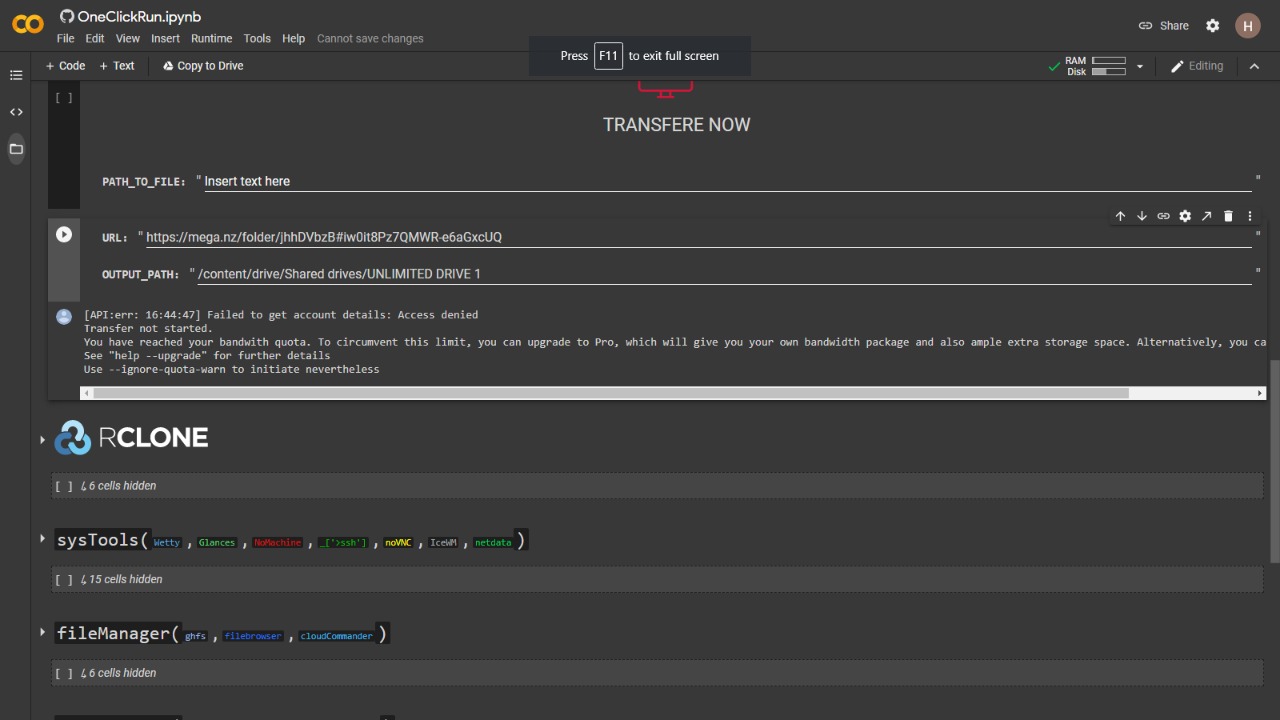The height and width of the screenshot is (720, 1280).
Task: Delete the cell with trash icon
Action: click(1228, 216)
